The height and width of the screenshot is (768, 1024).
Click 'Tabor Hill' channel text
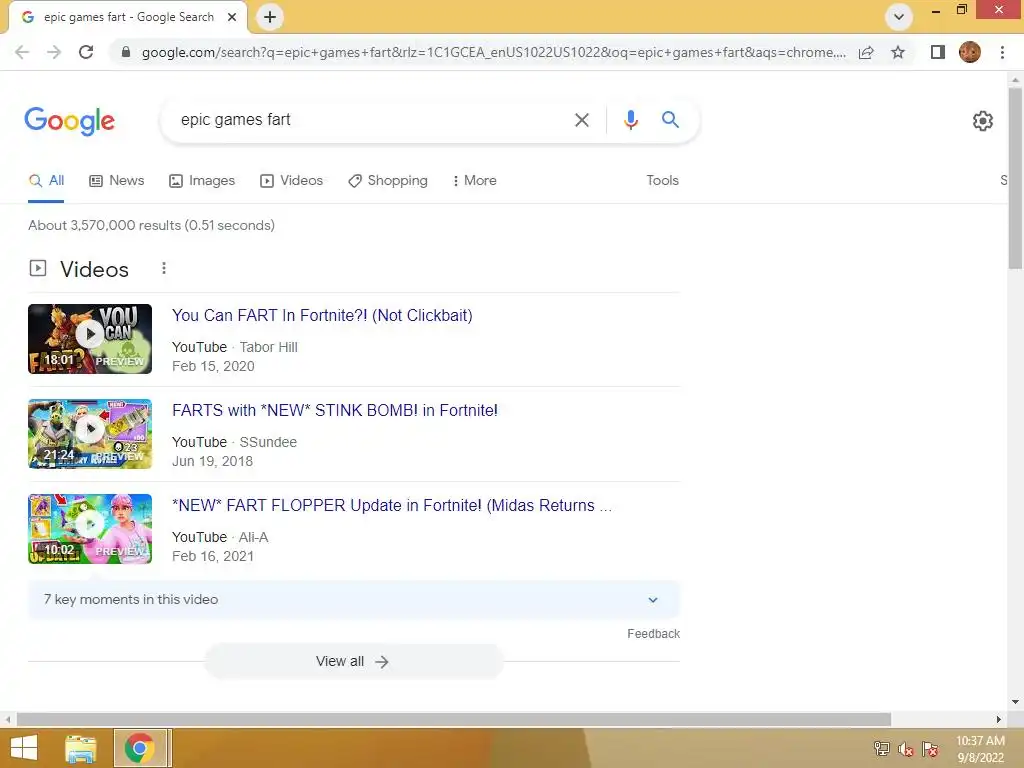point(268,347)
